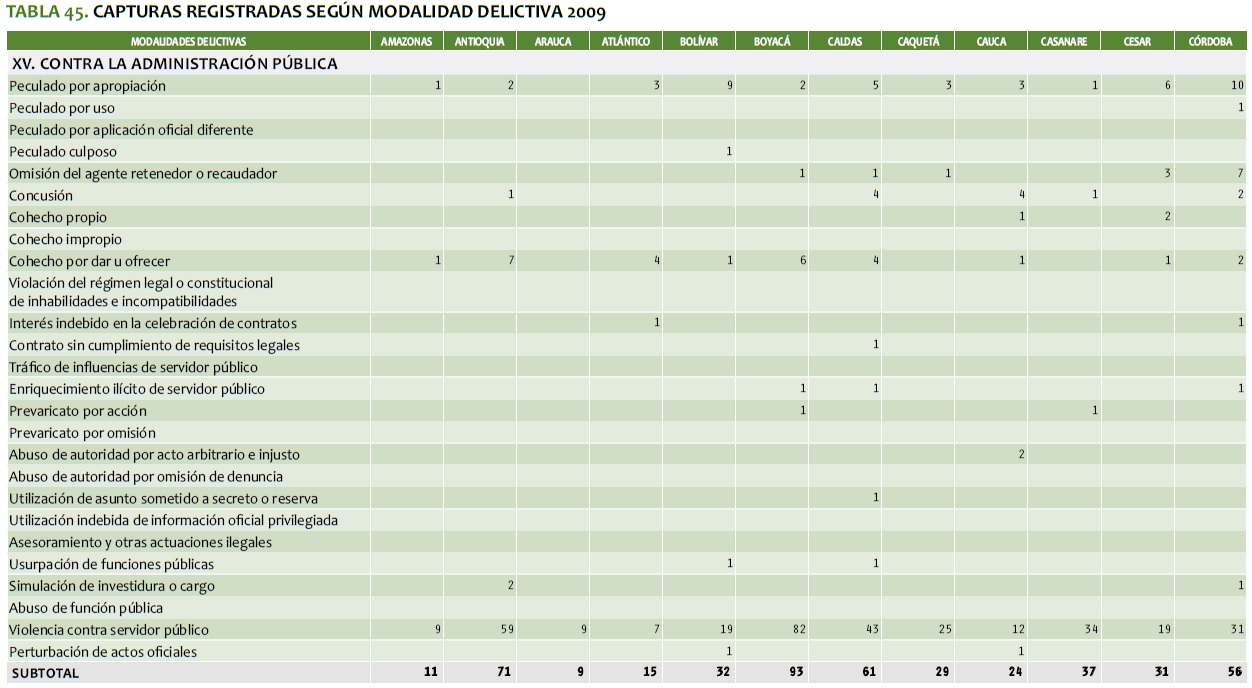Click the CASANARE column header
This screenshot has height=688, width=1252.
(1063, 41)
